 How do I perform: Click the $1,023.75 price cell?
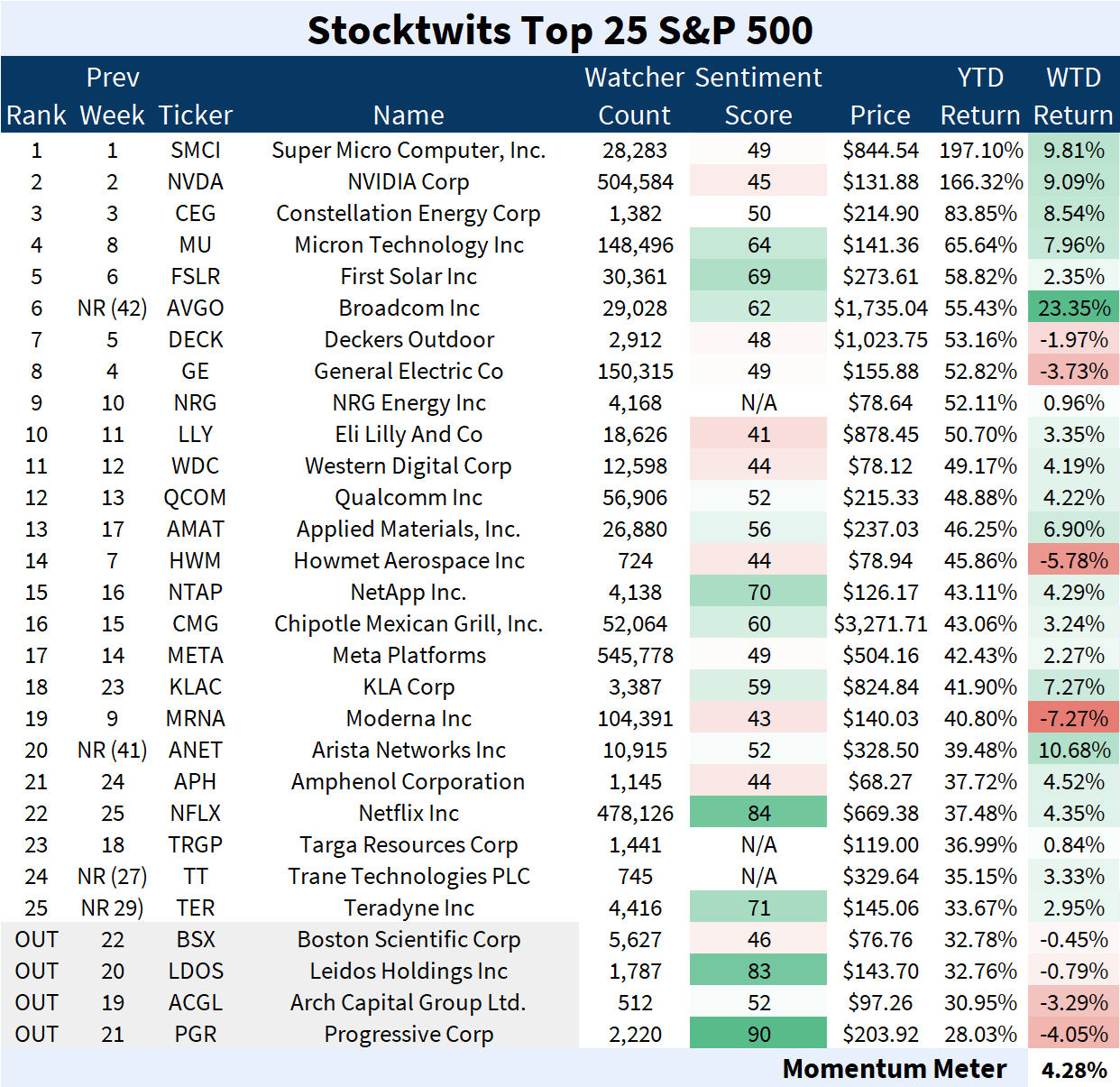(x=880, y=339)
